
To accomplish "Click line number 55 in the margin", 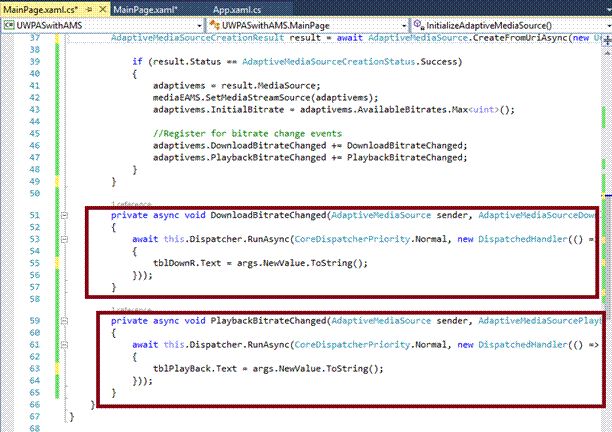I will click(x=34, y=263).
